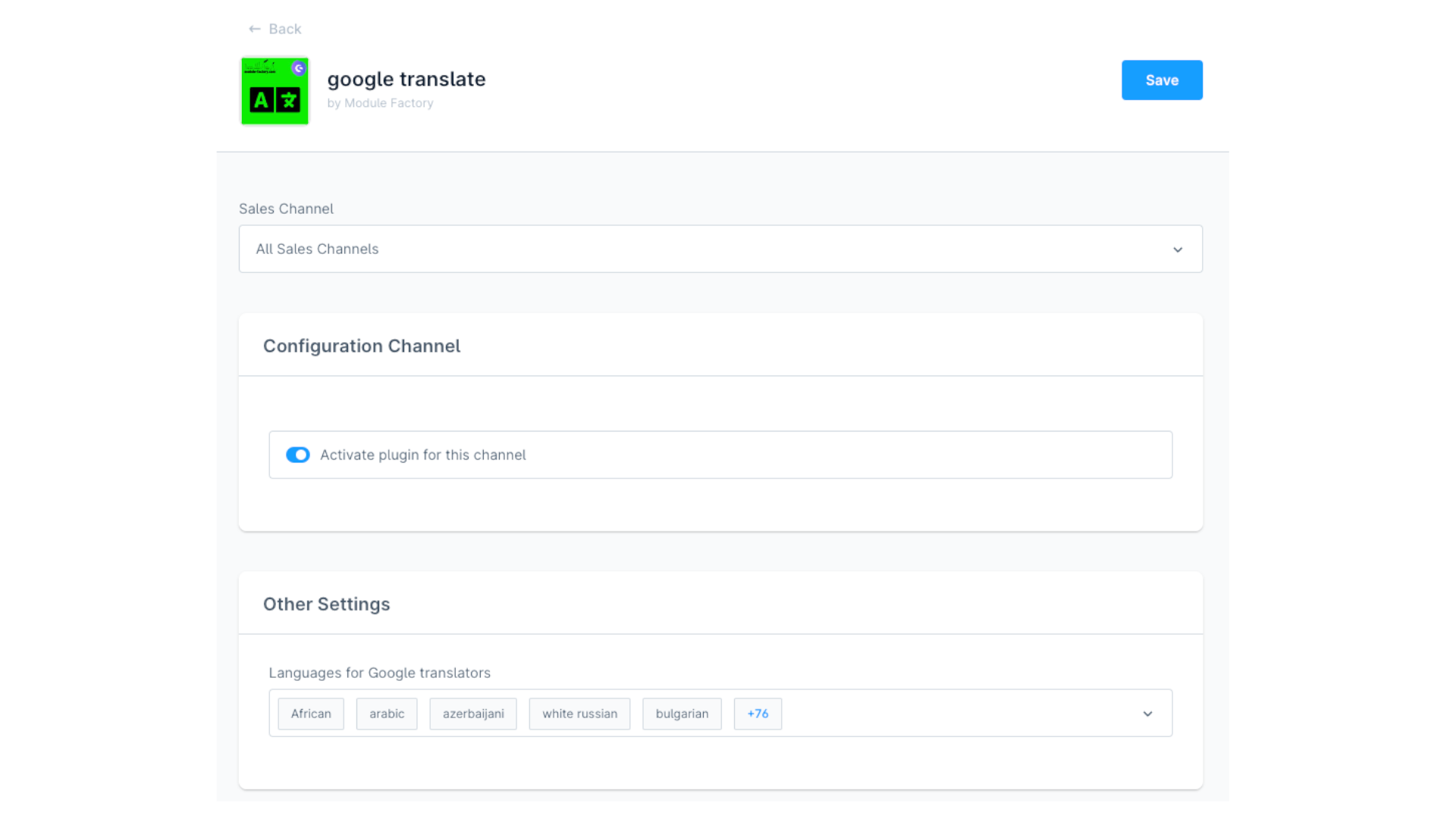The height and width of the screenshot is (819, 1456).
Task: Select the azerbaijani language tag
Action: tap(473, 714)
